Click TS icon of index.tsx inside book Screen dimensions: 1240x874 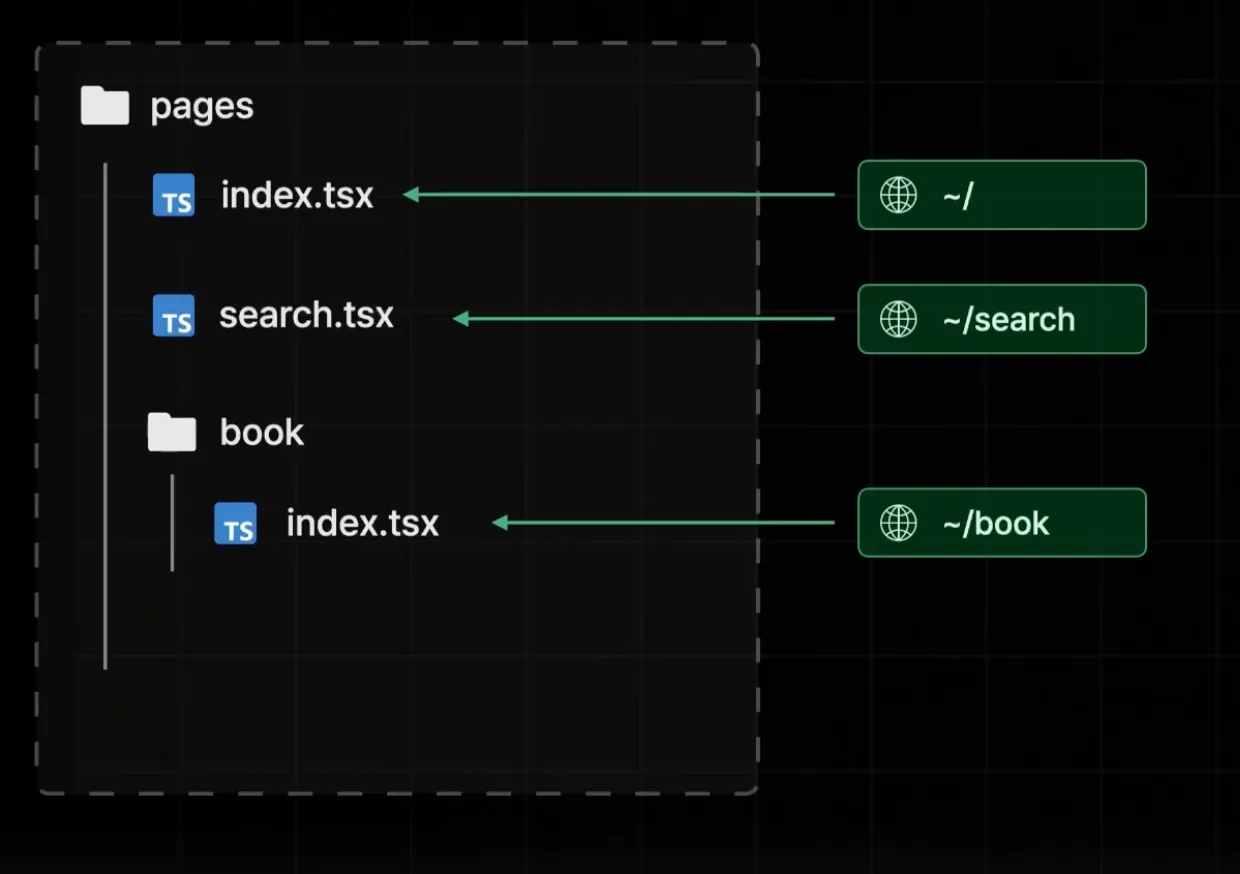[235, 524]
